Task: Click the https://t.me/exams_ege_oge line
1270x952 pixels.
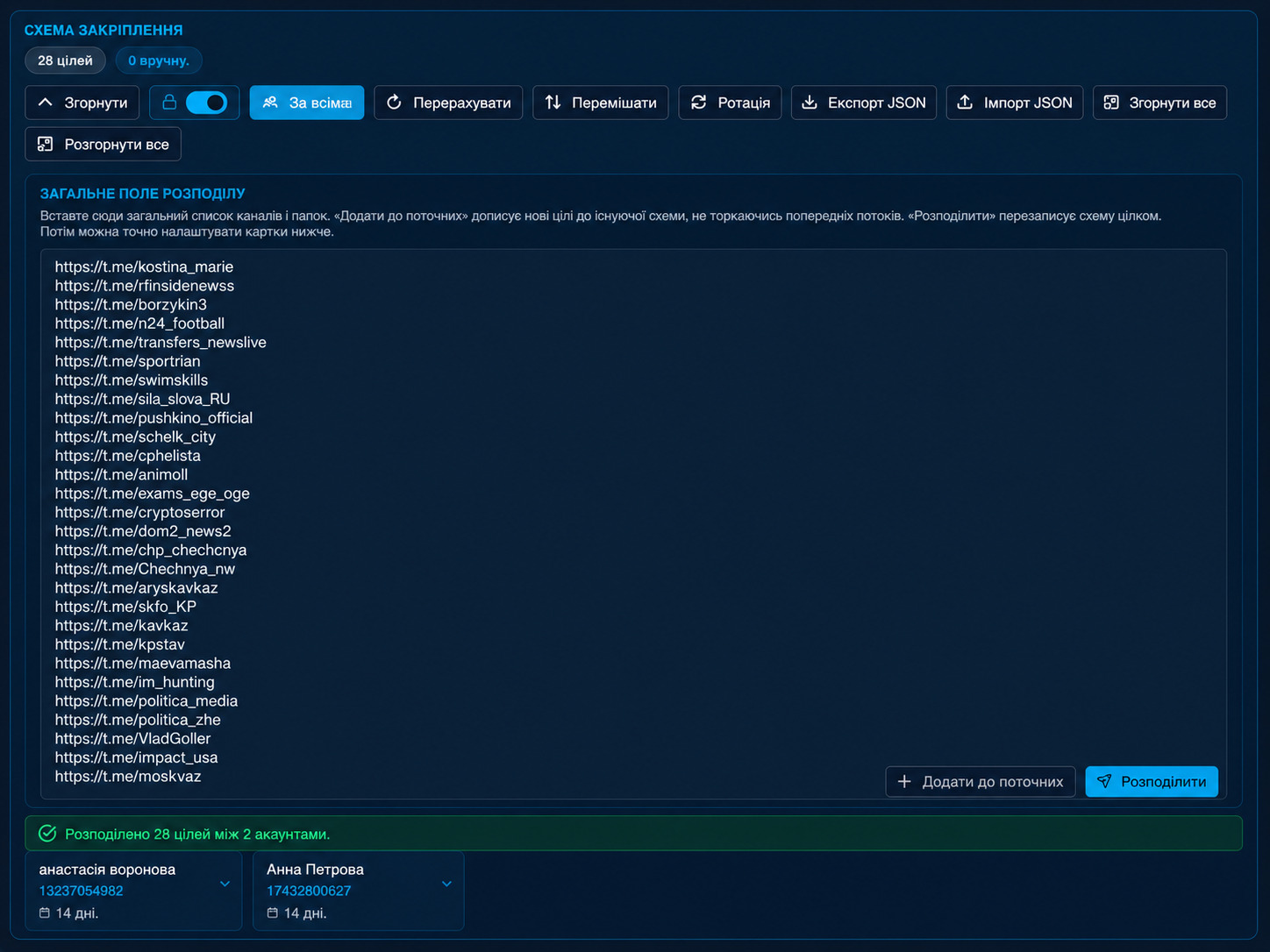Action: pos(153,494)
